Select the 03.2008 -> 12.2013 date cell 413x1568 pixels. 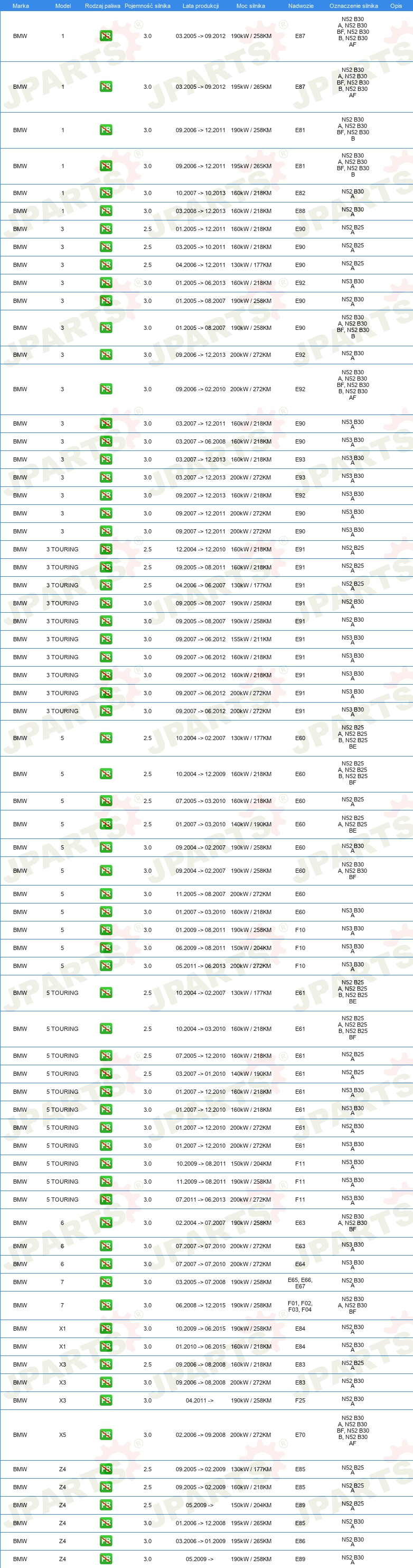(x=201, y=211)
